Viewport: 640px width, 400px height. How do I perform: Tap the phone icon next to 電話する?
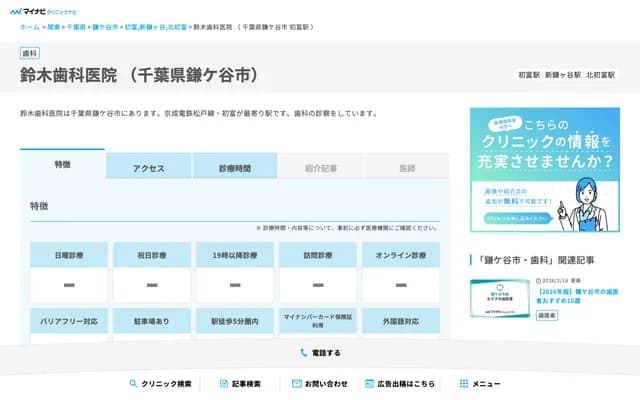[x=303, y=353]
